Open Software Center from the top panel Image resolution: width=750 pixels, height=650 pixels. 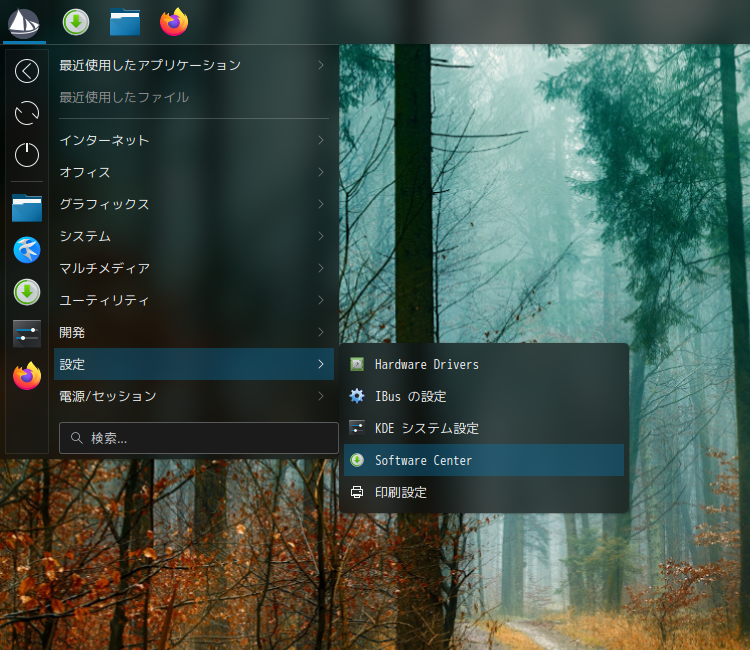coord(76,22)
